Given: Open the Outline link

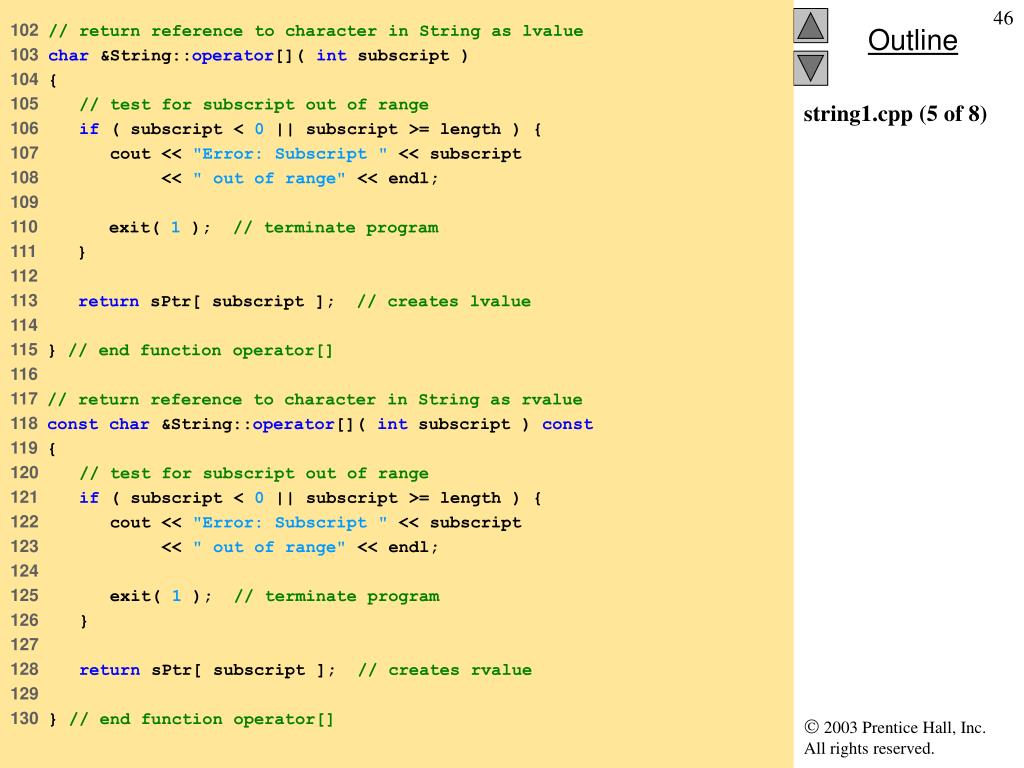Looking at the screenshot, I should [912, 40].
